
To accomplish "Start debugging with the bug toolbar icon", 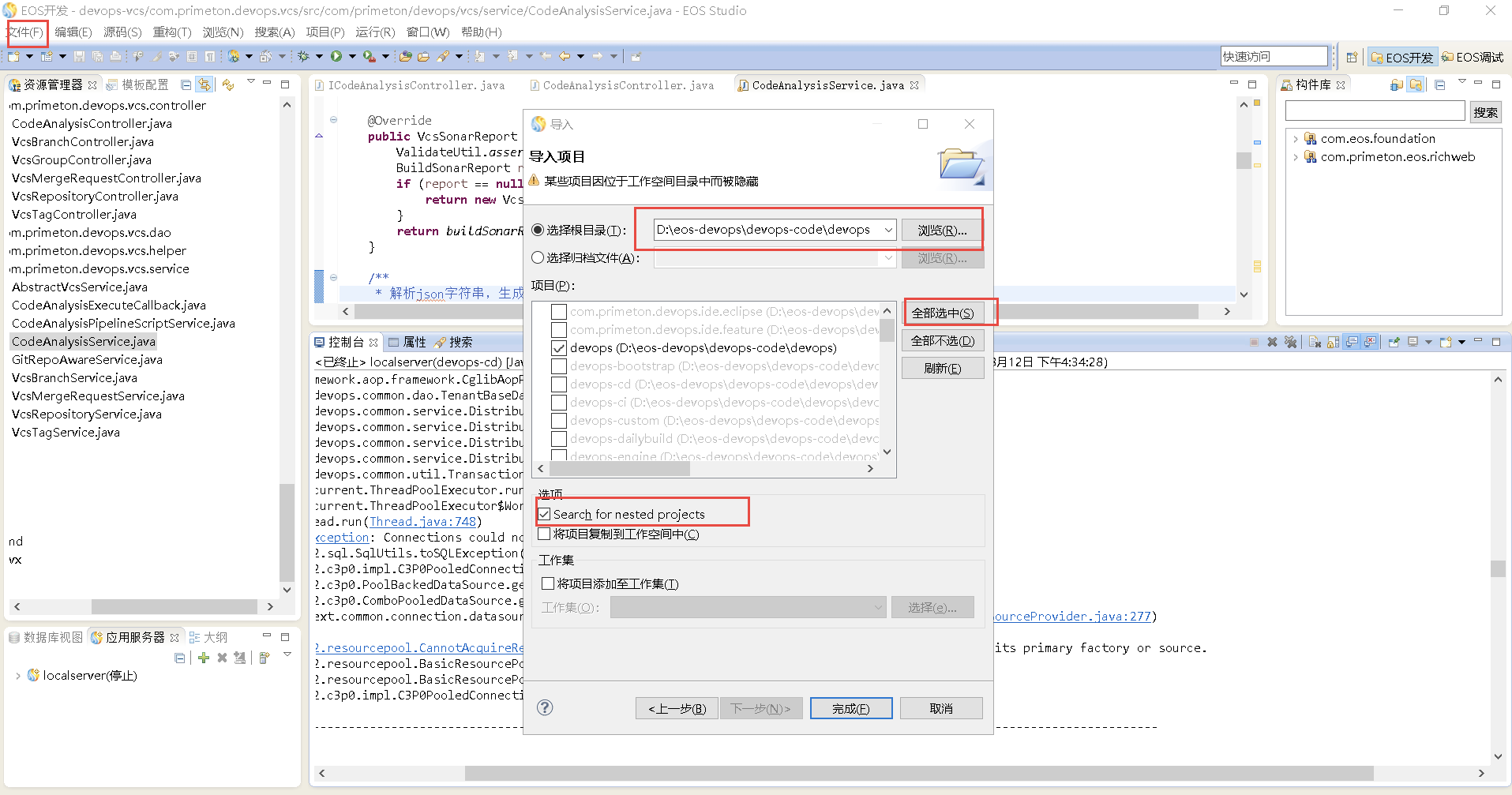I will (303, 55).
